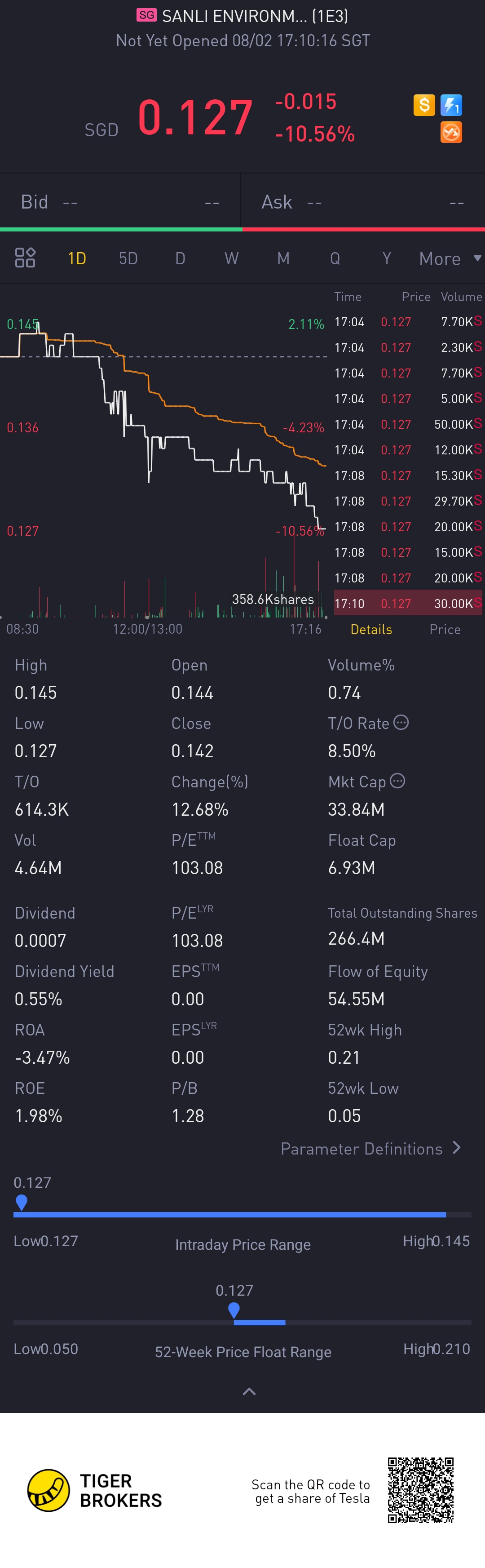
Task: Select the W weekly chart interval
Action: click(x=231, y=259)
